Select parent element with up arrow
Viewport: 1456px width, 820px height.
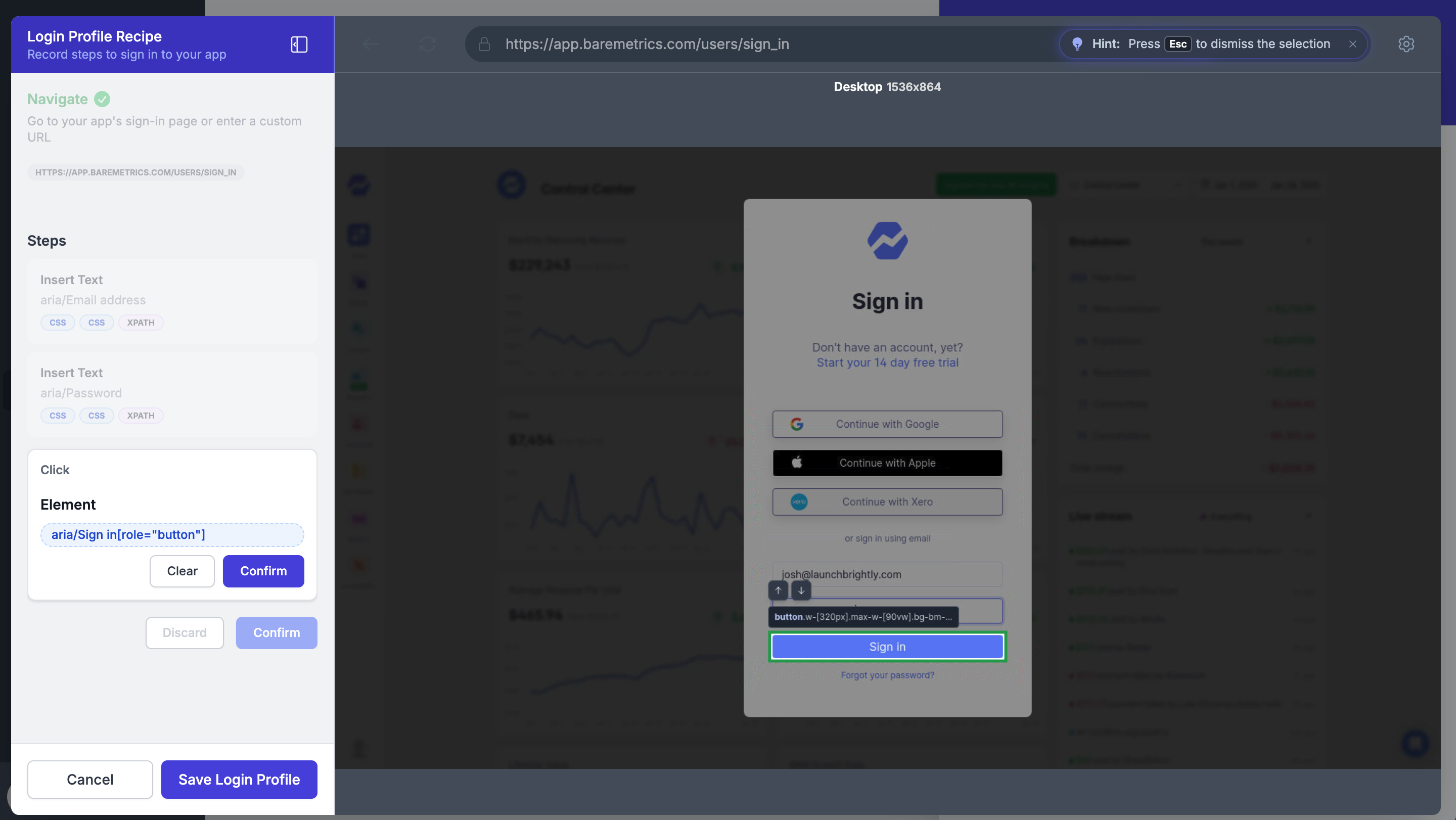point(779,590)
